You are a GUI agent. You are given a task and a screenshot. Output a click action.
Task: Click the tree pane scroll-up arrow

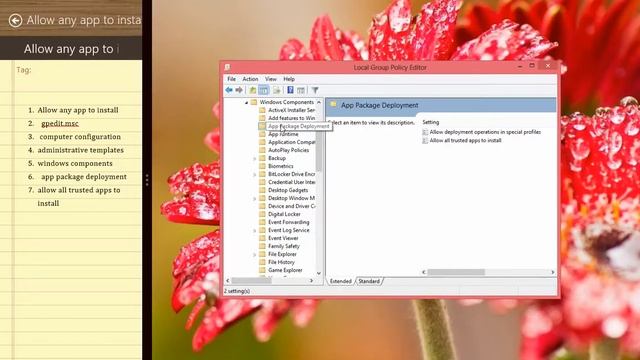pyautogui.click(x=319, y=102)
